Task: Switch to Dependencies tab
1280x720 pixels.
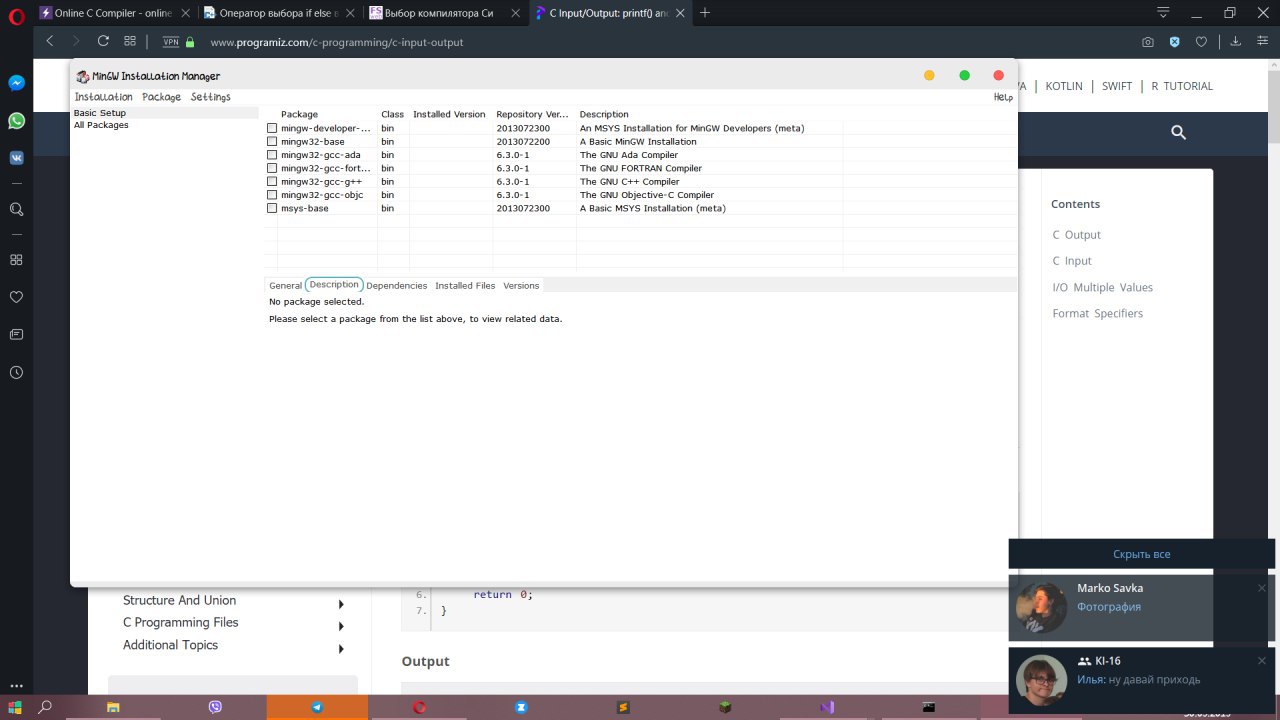Action: click(x=397, y=286)
